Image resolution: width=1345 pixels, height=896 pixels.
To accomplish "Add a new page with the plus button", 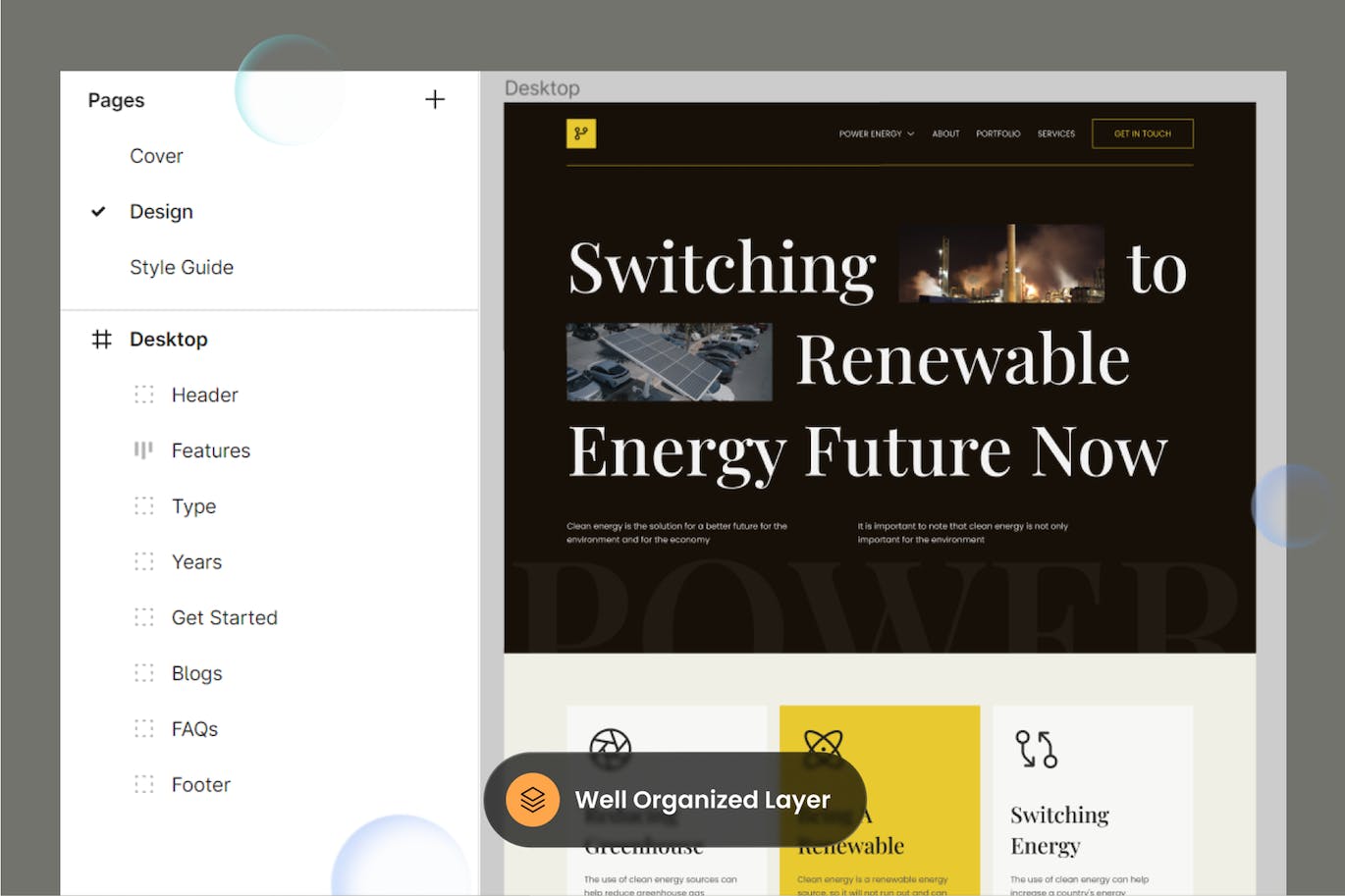I will (435, 99).
